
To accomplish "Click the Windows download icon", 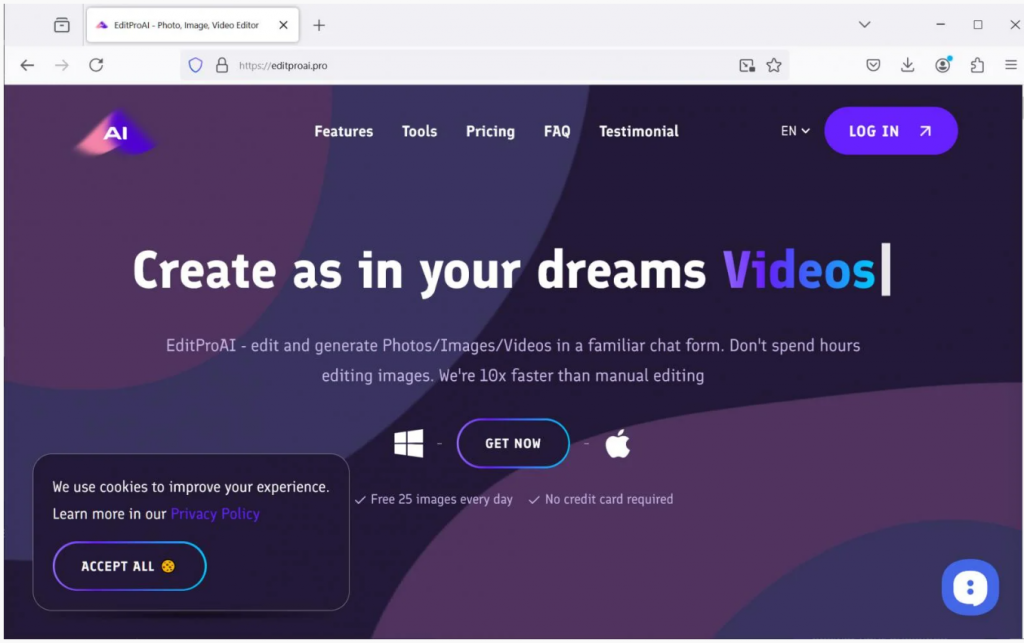I will coord(409,443).
